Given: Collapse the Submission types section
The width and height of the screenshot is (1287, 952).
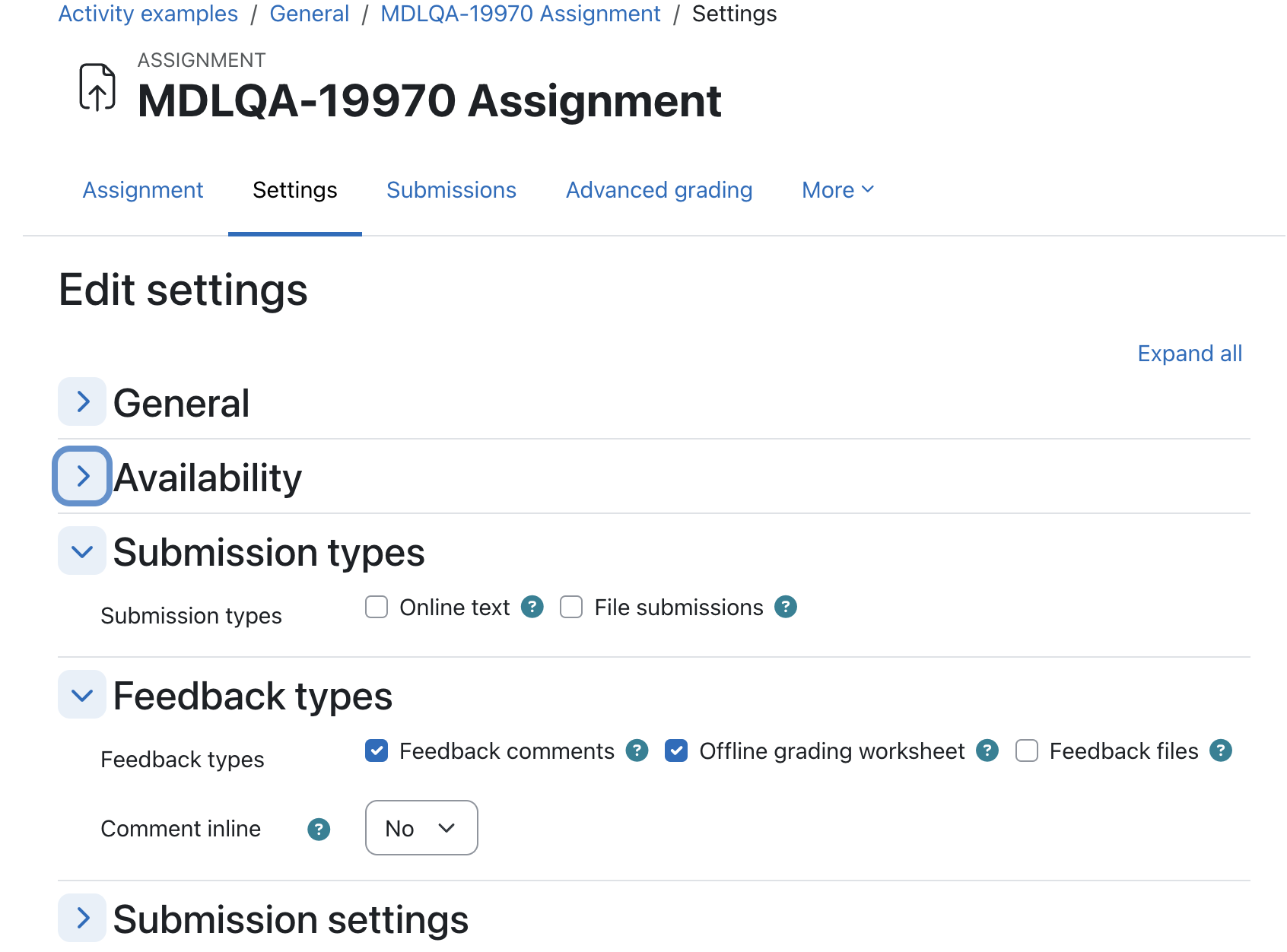Looking at the screenshot, I should pos(82,551).
